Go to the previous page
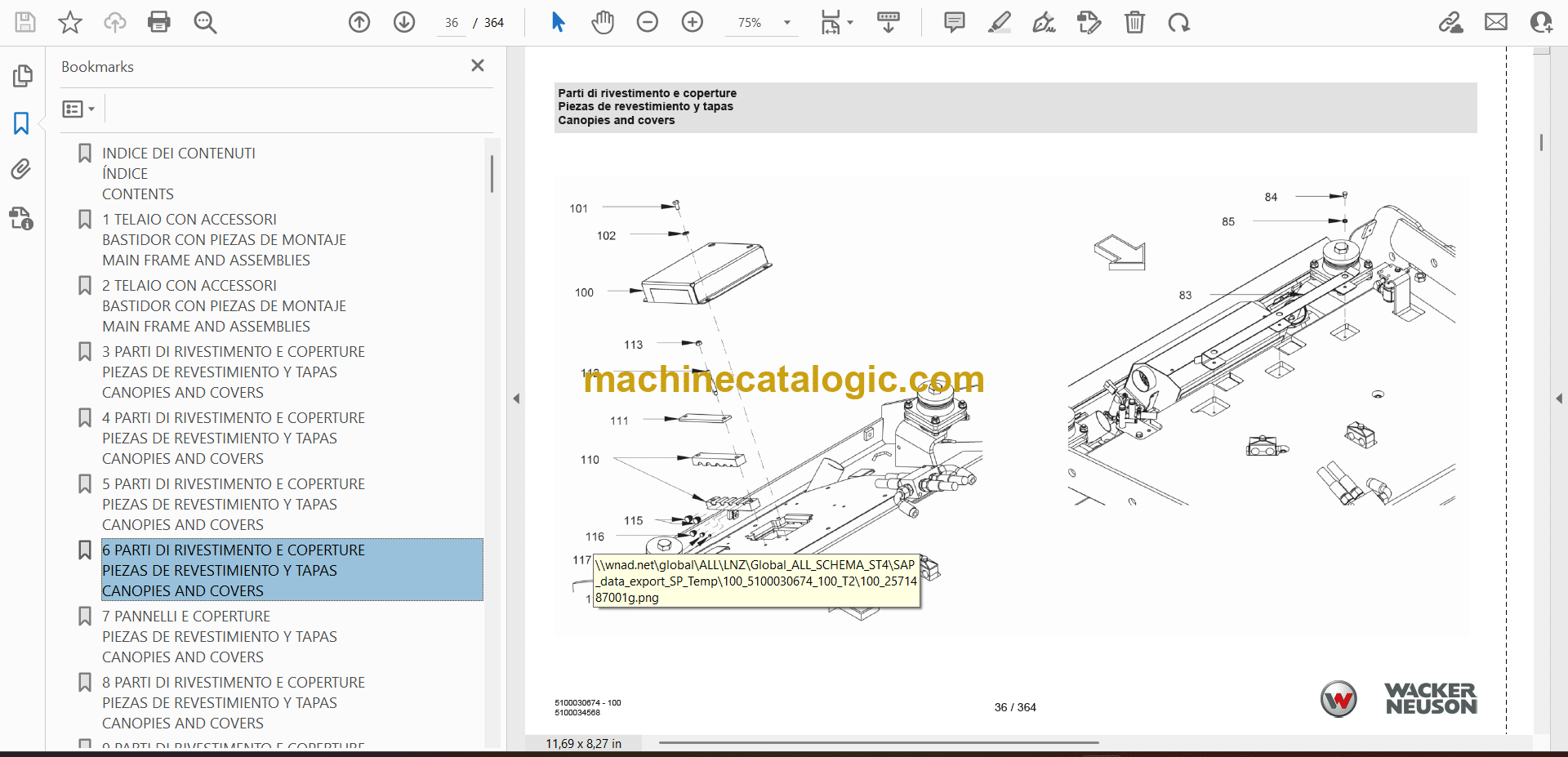This screenshot has width=1568, height=757. click(359, 22)
